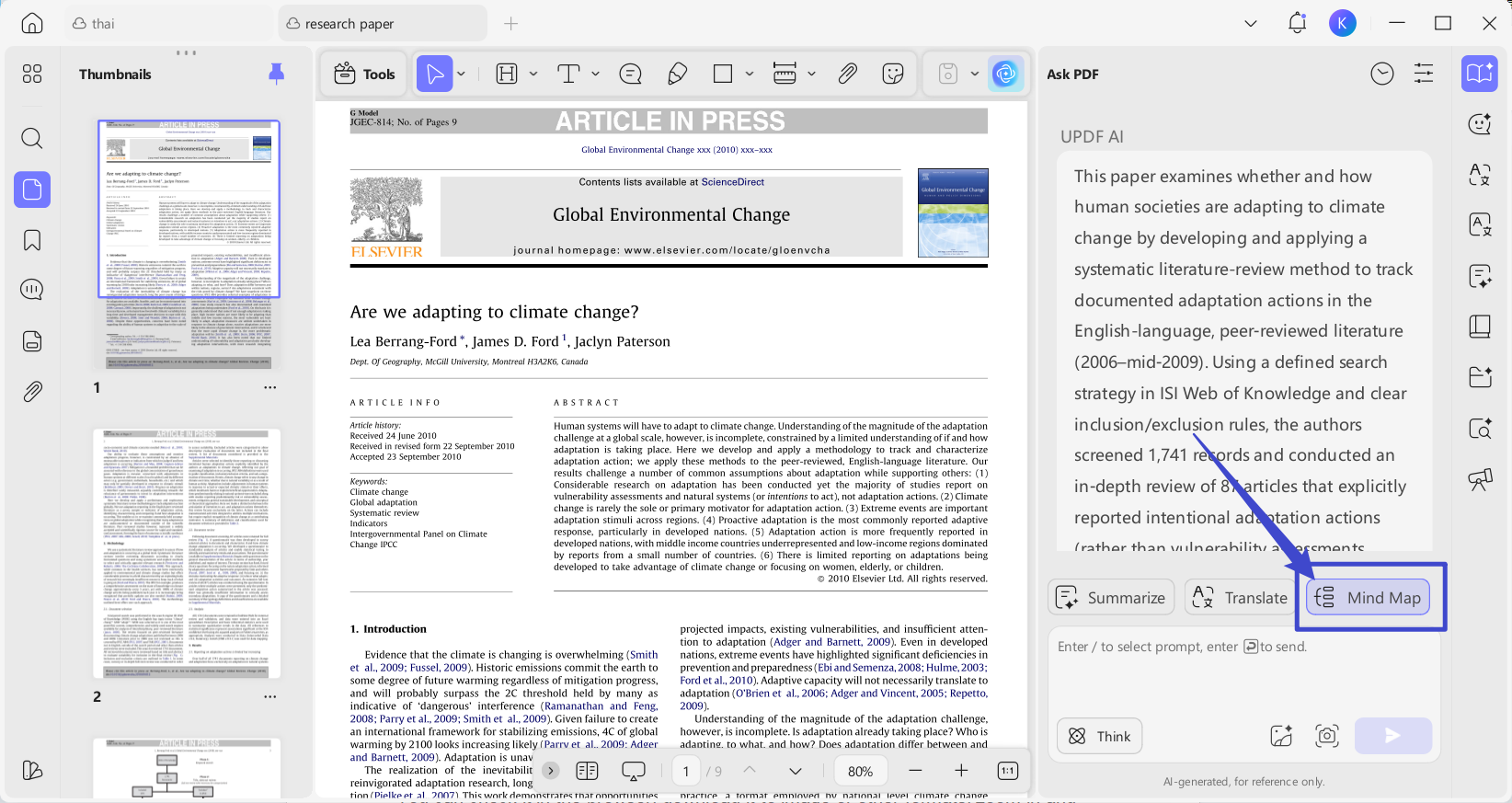1512x803 pixels.
Task: Expand the save options dropdown
Action: coord(975,74)
